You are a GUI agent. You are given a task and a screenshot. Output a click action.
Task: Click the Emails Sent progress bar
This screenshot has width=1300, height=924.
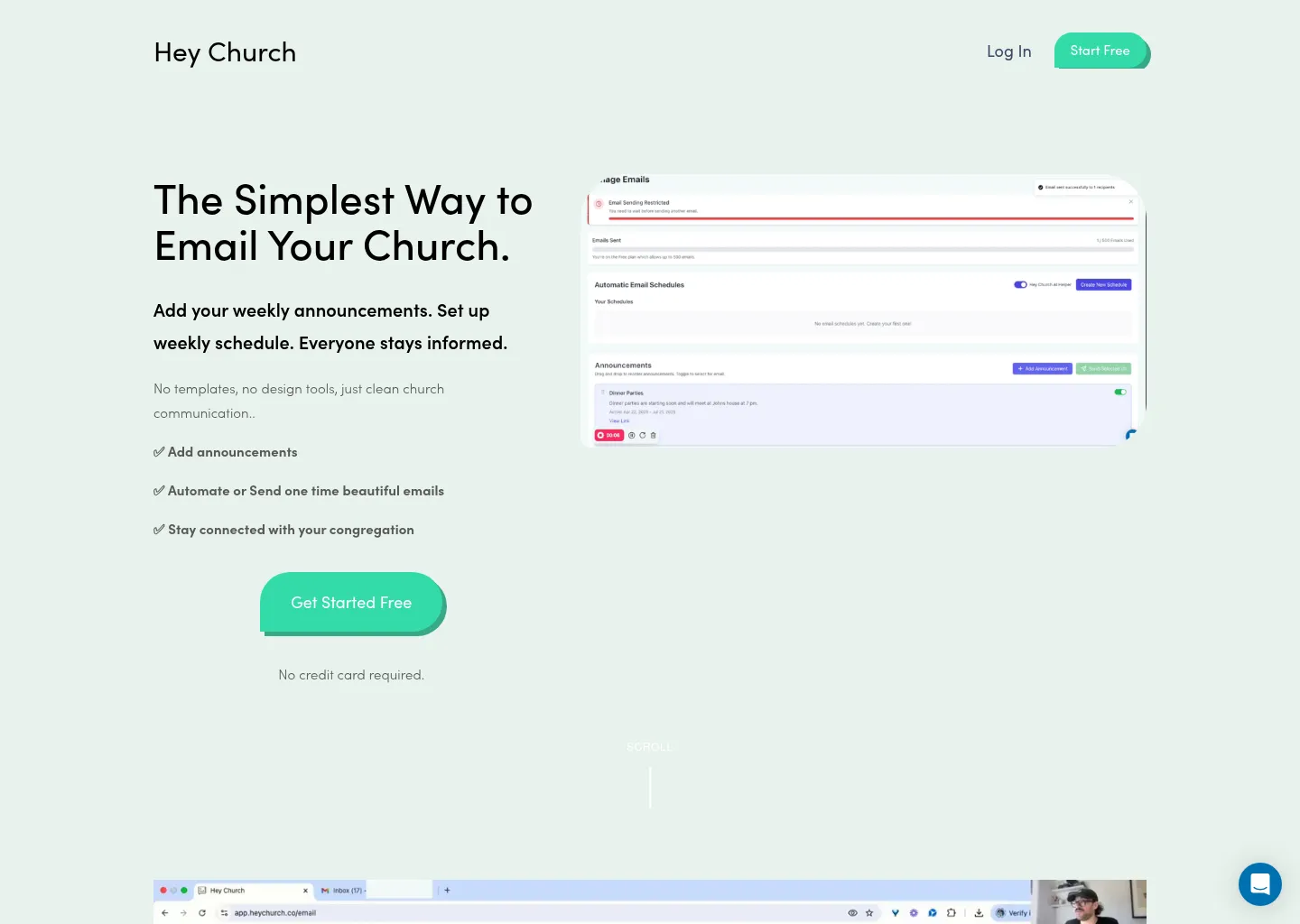(x=862, y=249)
